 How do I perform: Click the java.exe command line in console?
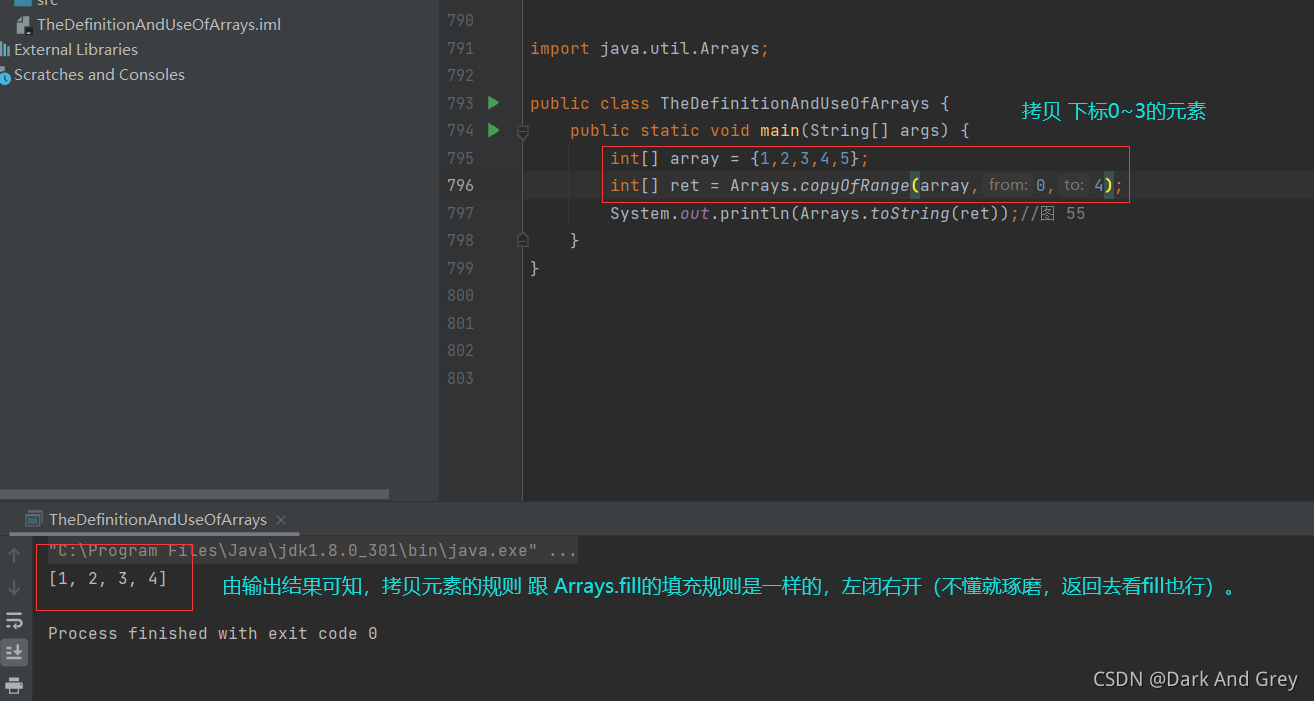[312, 551]
